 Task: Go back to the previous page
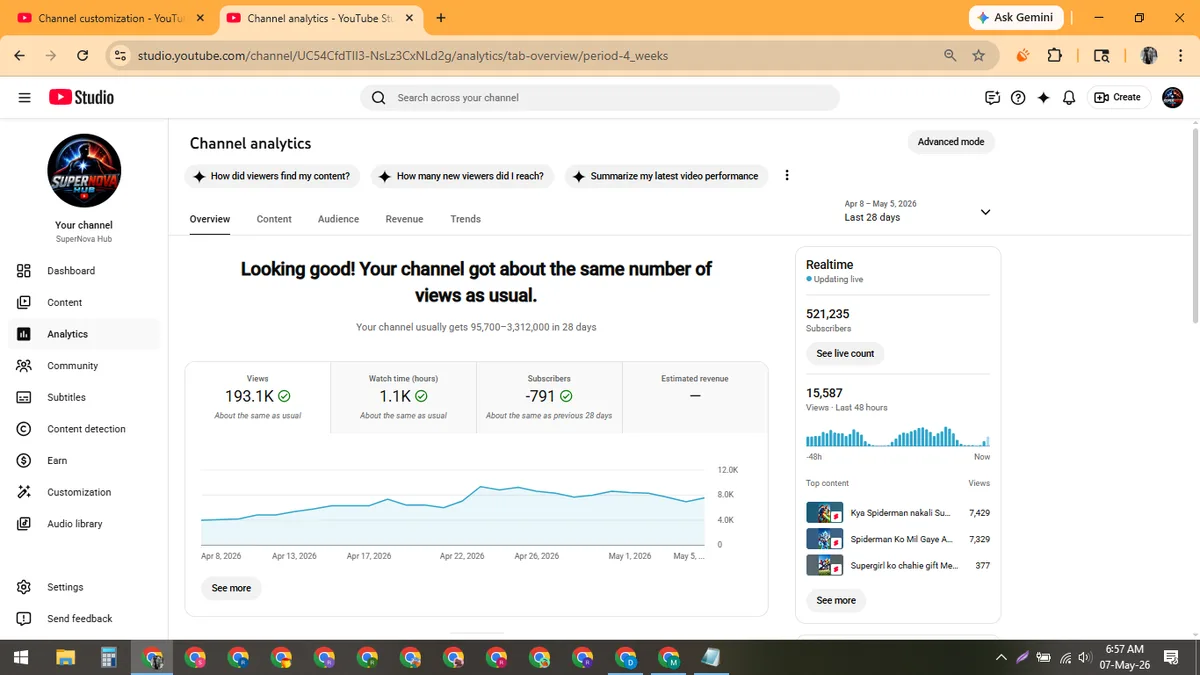pos(20,55)
